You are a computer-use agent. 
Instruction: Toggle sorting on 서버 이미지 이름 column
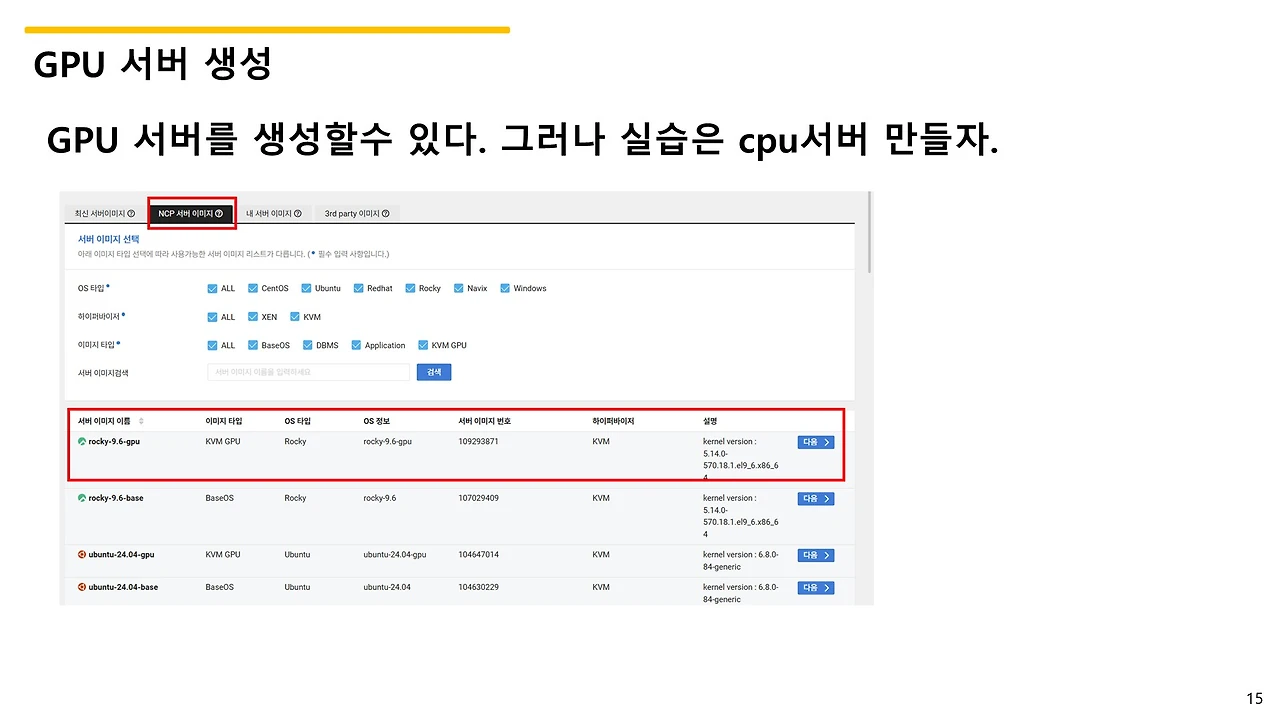[x=140, y=421]
